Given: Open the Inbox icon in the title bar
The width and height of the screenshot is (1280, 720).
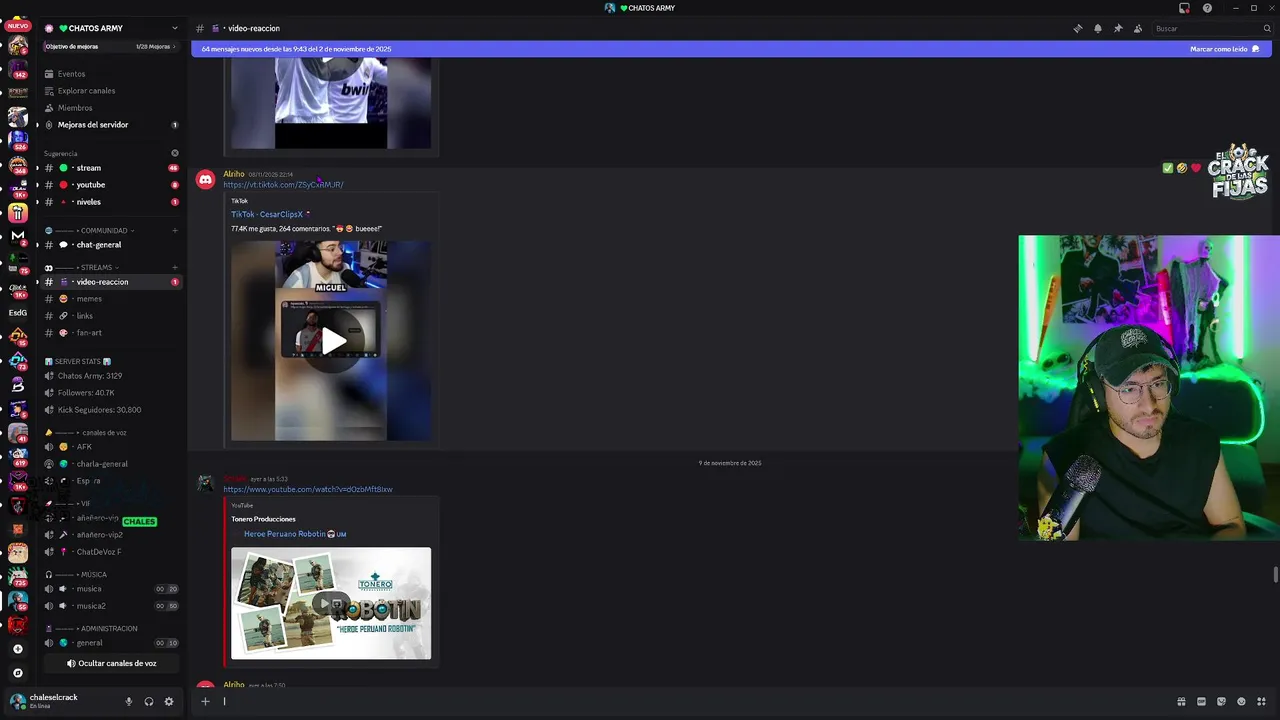Looking at the screenshot, I should click(1184, 8).
